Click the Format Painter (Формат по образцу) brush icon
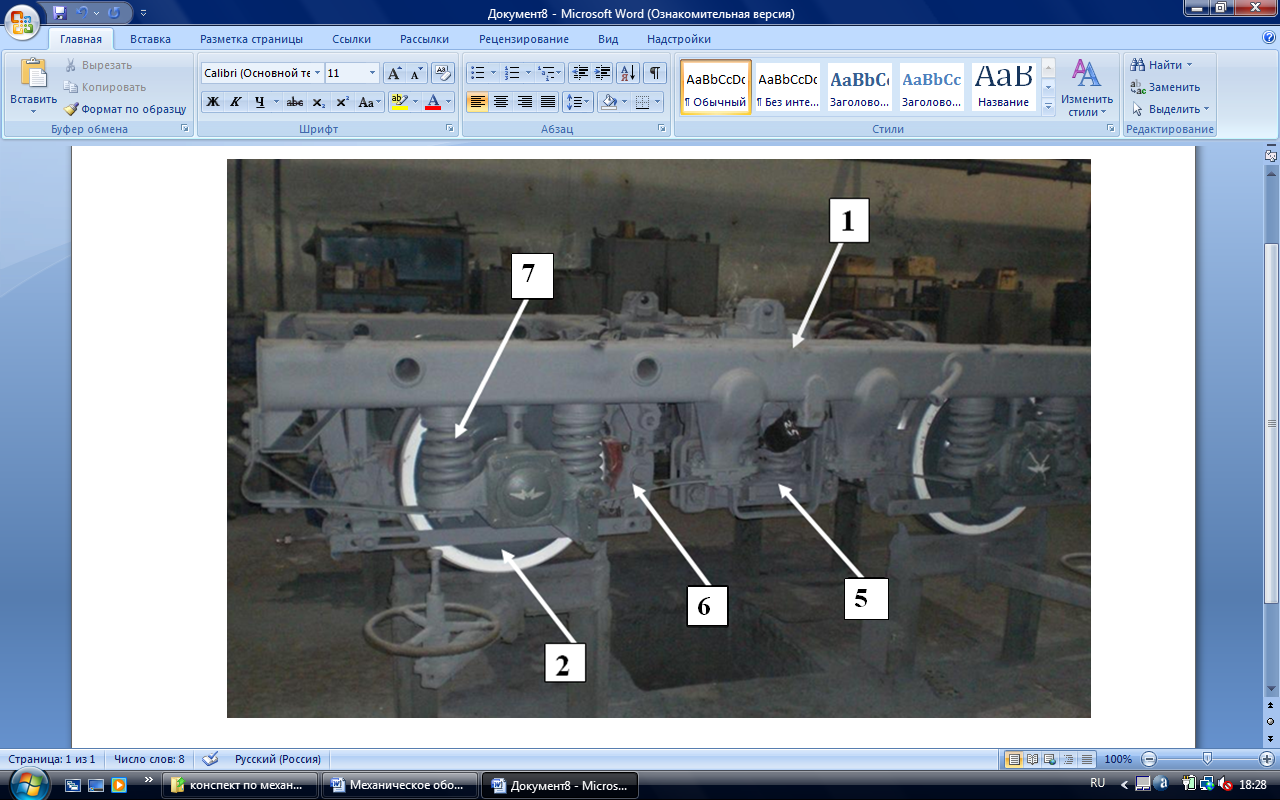The height and width of the screenshot is (800, 1280). tap(72, 109)
